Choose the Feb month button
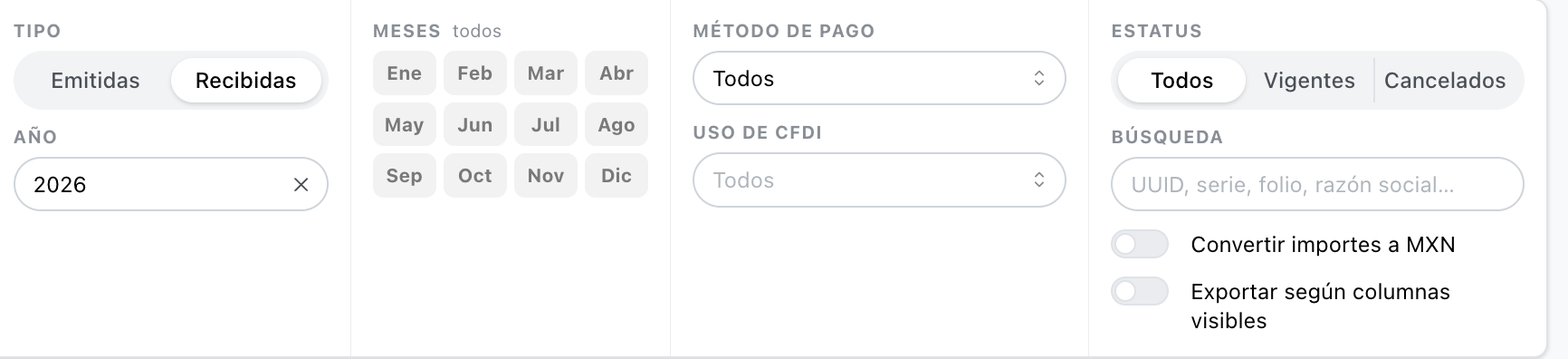 [x=475, y=73]
